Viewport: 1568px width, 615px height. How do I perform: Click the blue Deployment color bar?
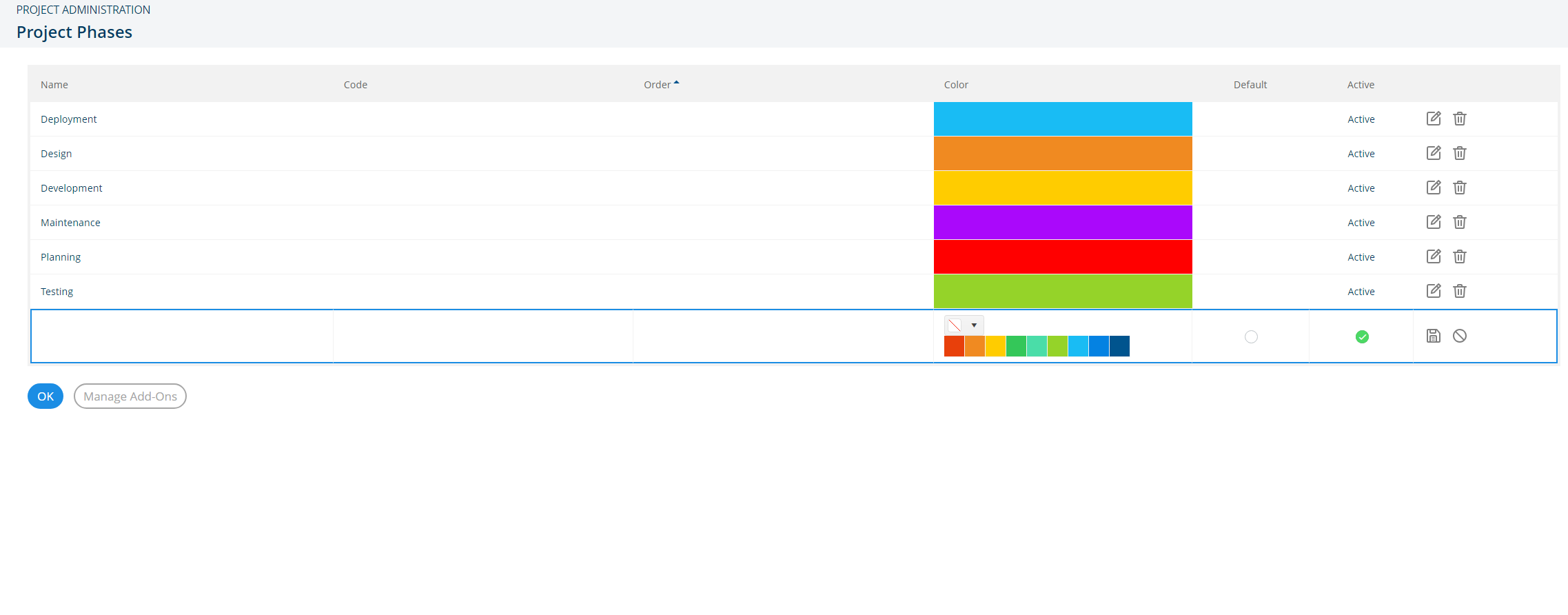1063,119
